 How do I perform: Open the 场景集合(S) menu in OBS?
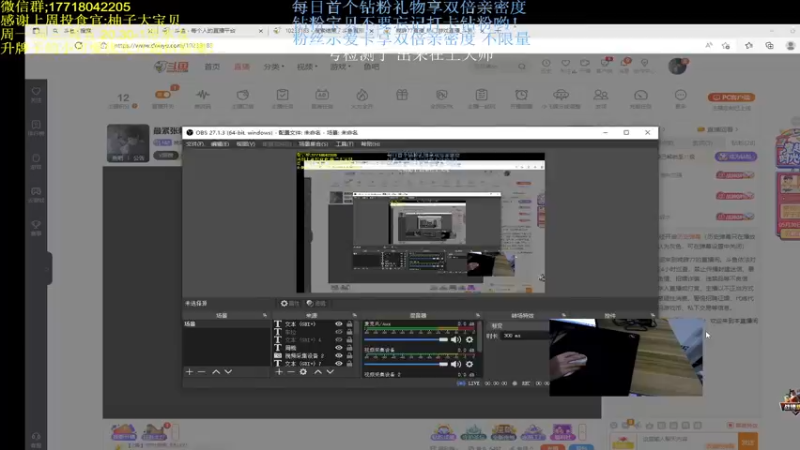[313, 144]
